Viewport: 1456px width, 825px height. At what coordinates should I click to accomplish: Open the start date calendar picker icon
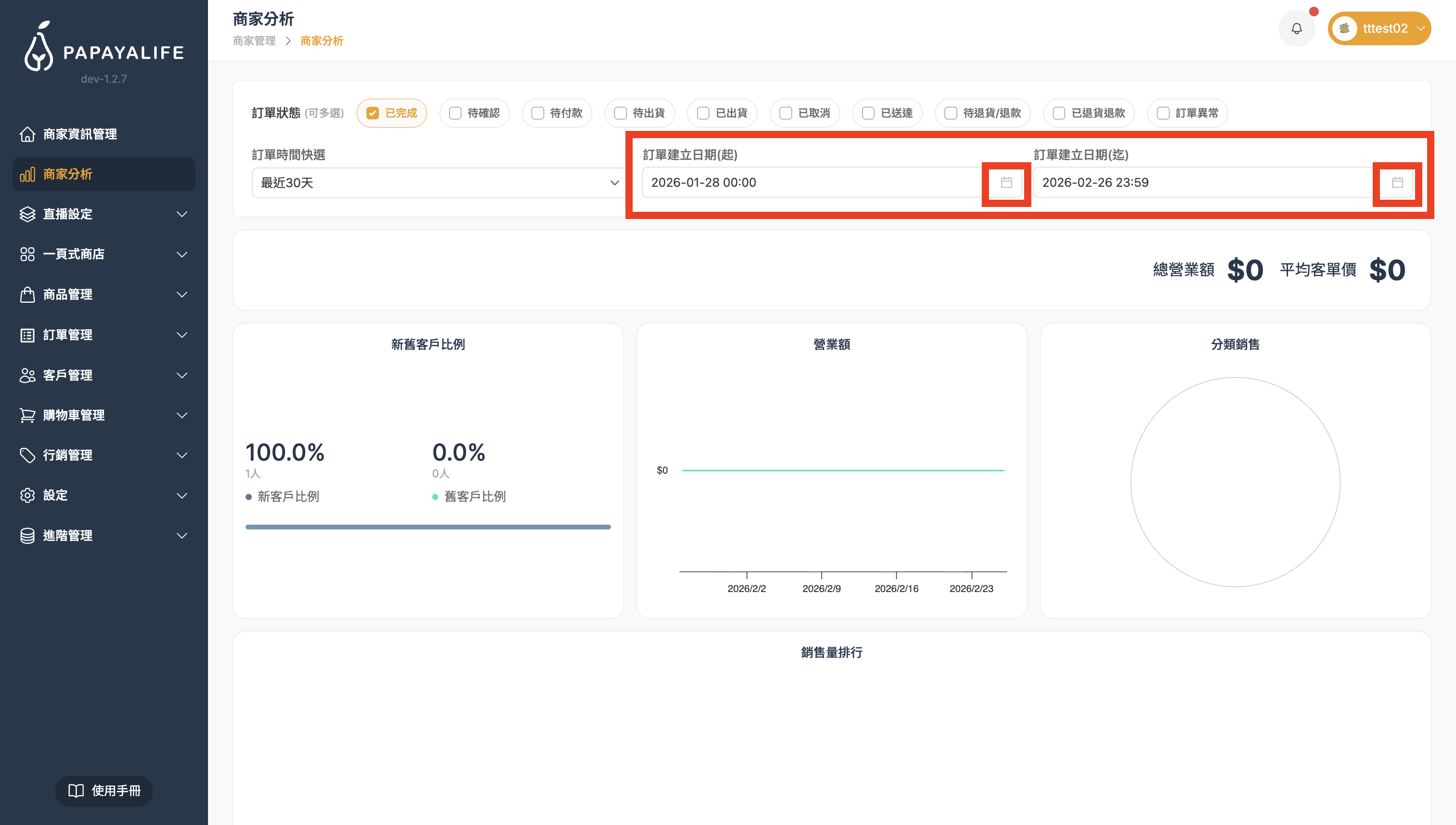(1006, 182)
